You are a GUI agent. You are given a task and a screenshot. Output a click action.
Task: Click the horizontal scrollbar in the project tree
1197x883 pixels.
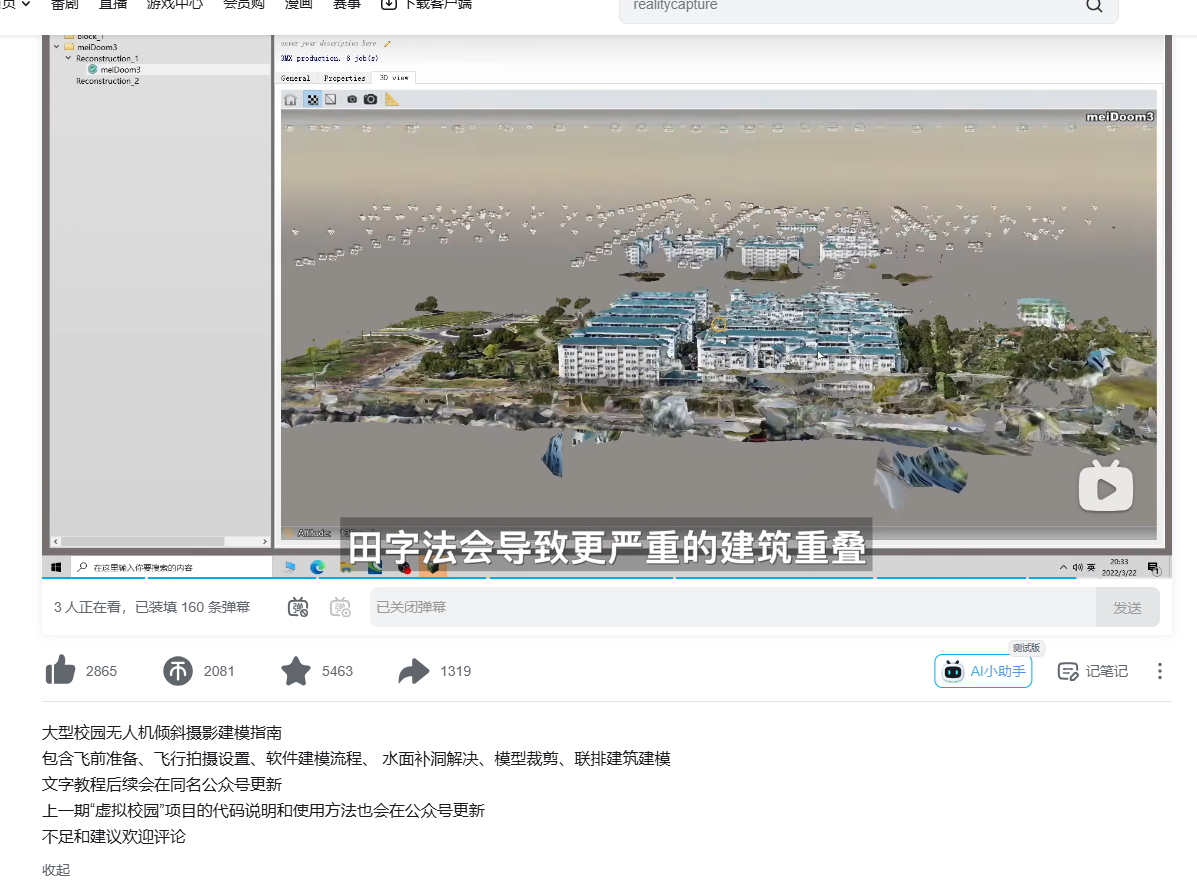pyautogui.click(x=142, y=542)
